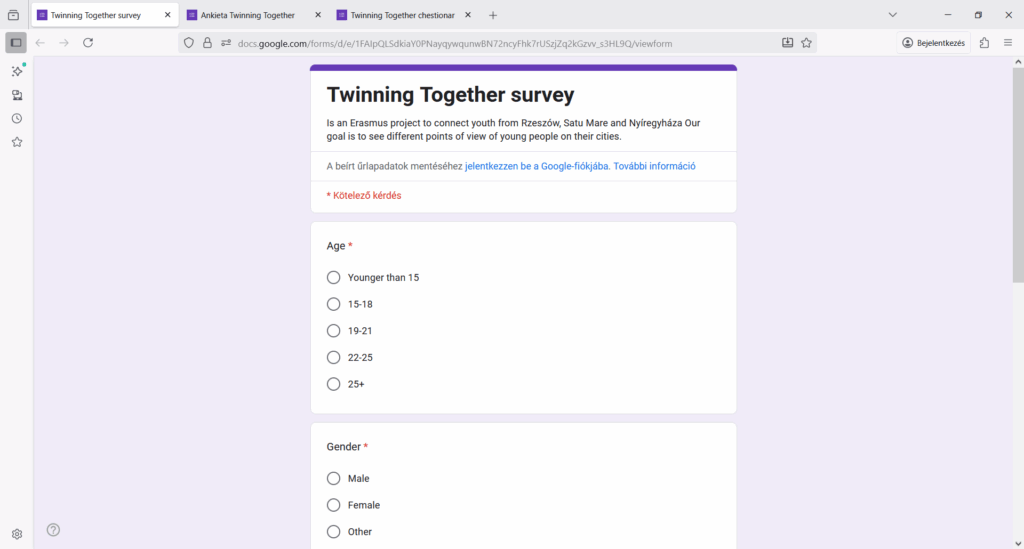The width and height of the screenshot is (1024, 549).
Task: Select the 15-18 age option
Action: [334, 304]
